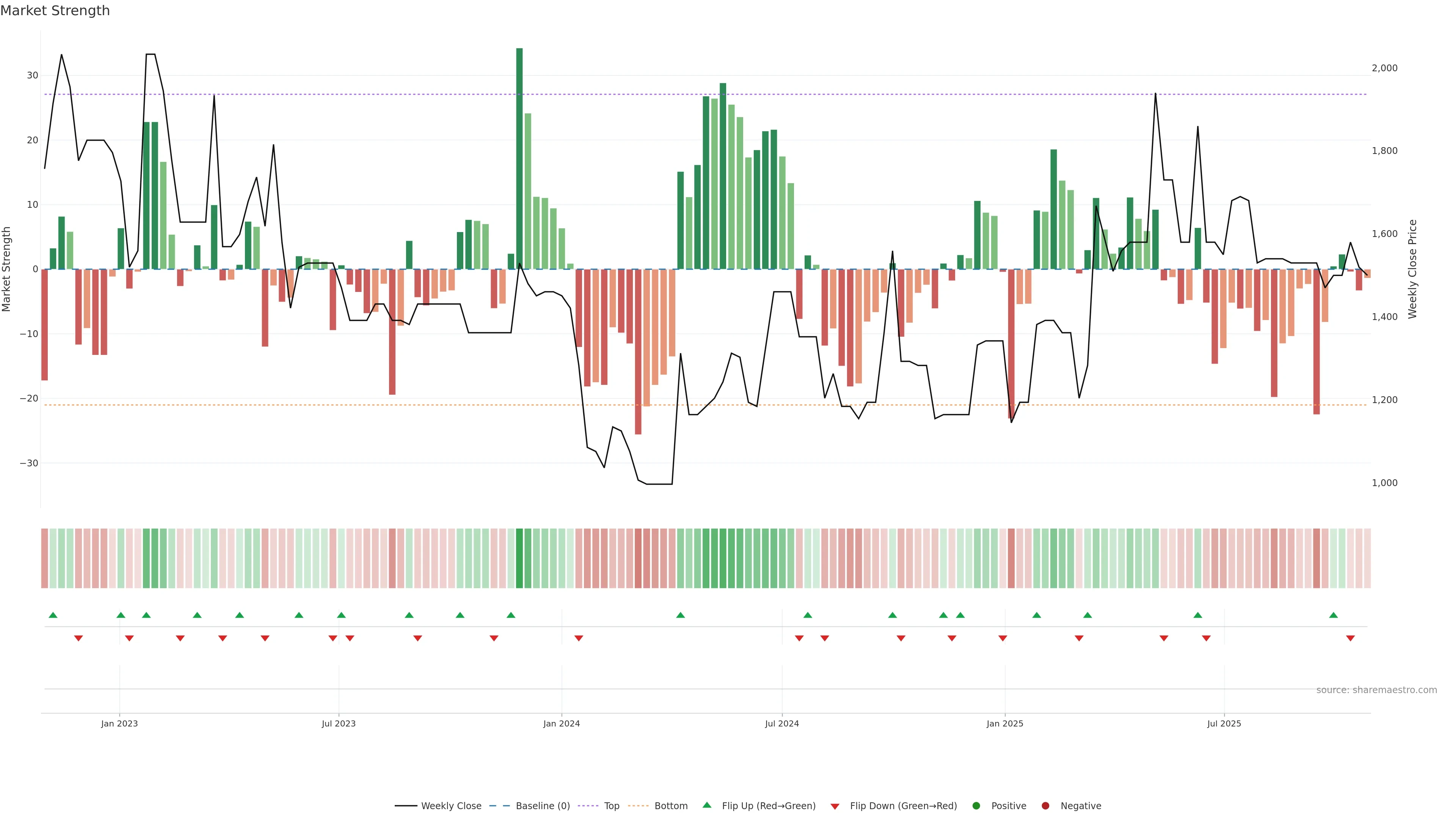Click the first green flip-up triangle marker

(53, 615)
